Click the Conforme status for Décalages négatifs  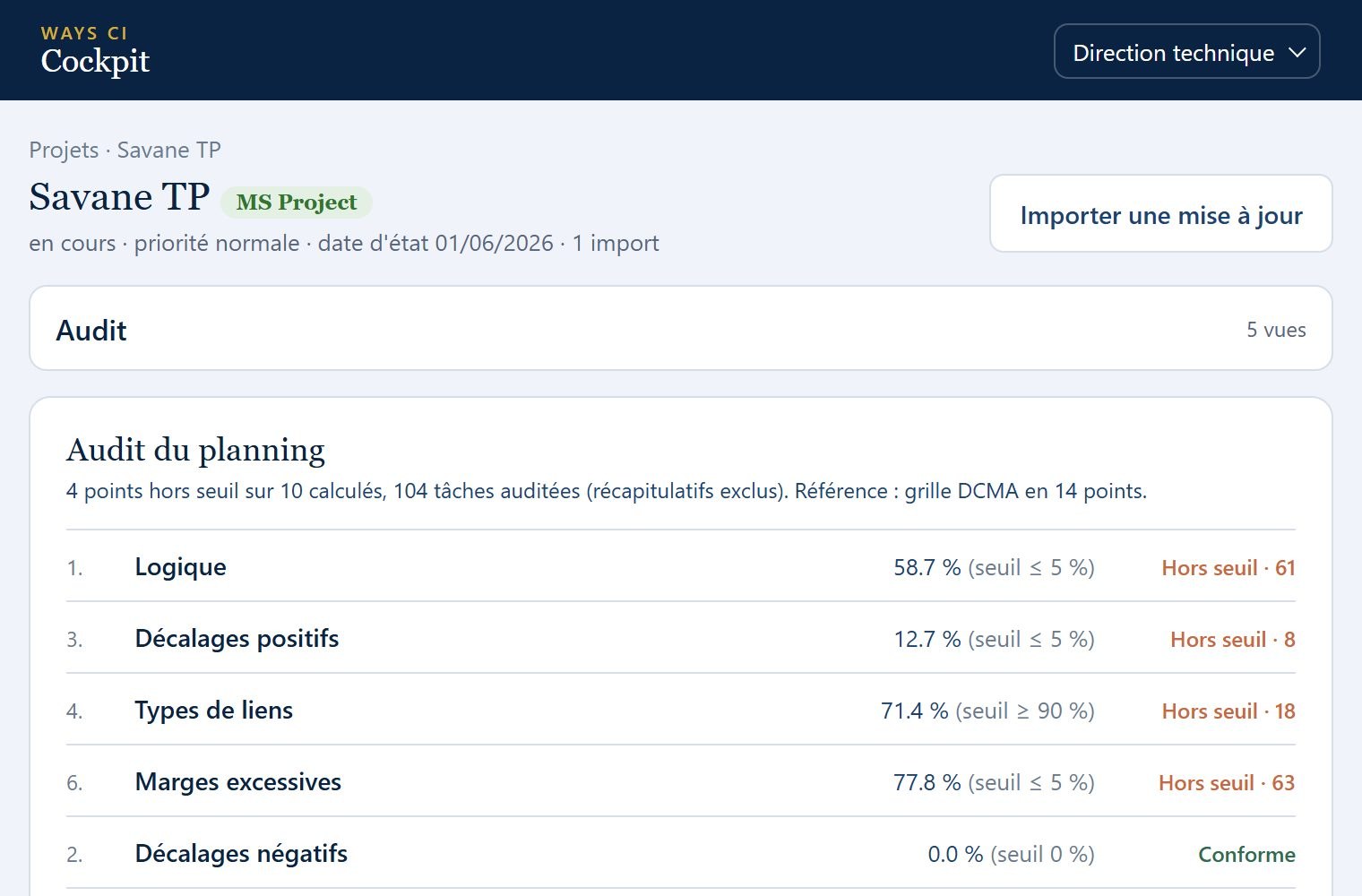(1246, 855)
